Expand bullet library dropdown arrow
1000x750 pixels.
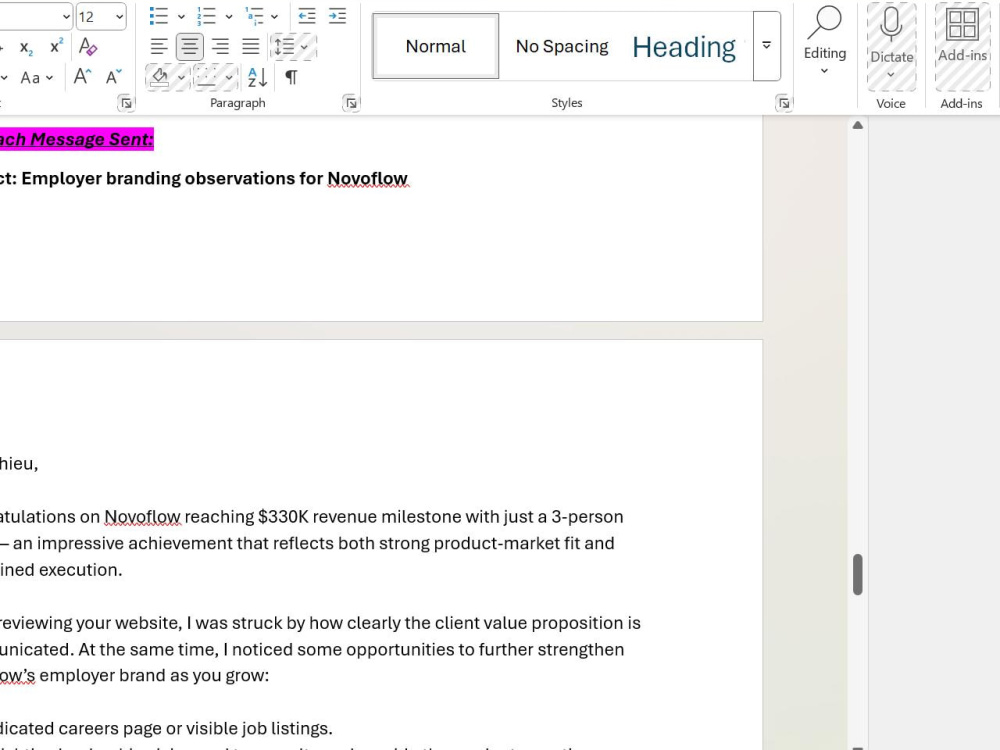(181, 17)
